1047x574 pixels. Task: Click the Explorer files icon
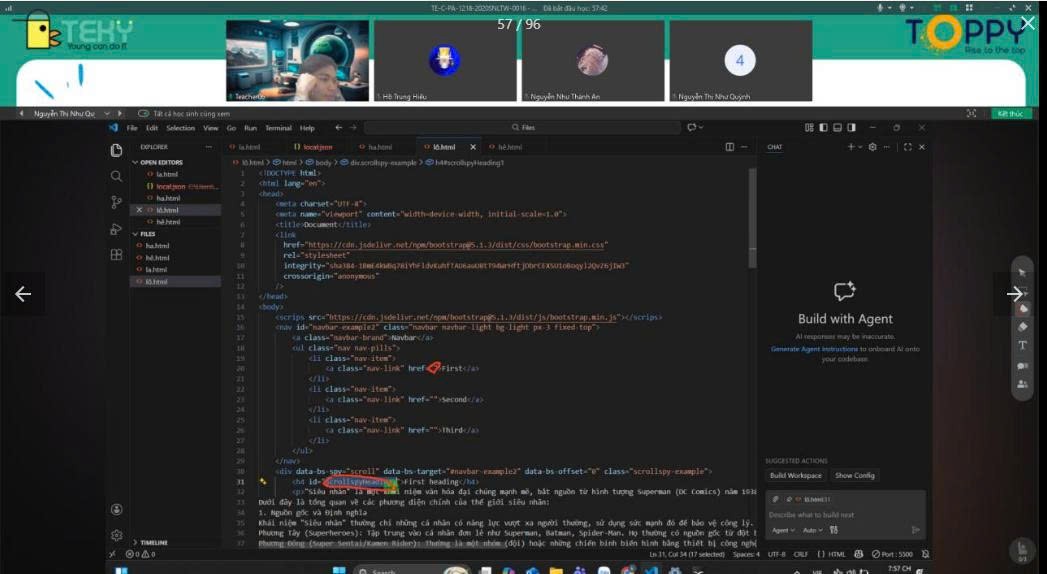coord(116,150)
